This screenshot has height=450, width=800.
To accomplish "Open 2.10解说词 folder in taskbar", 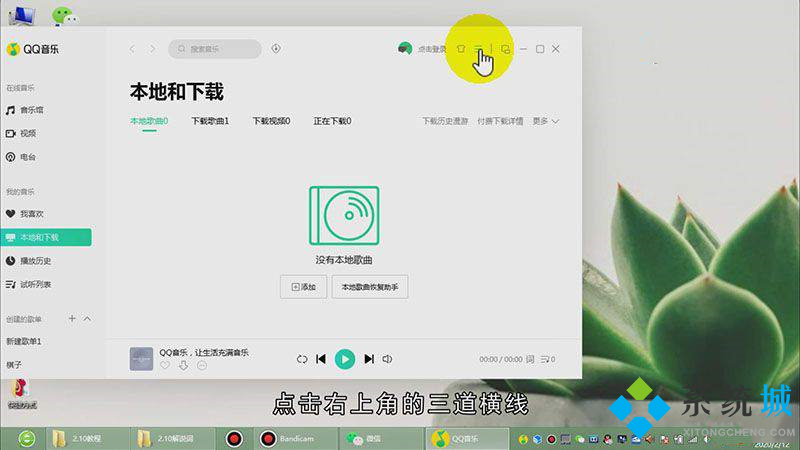I will click(171, 439).
